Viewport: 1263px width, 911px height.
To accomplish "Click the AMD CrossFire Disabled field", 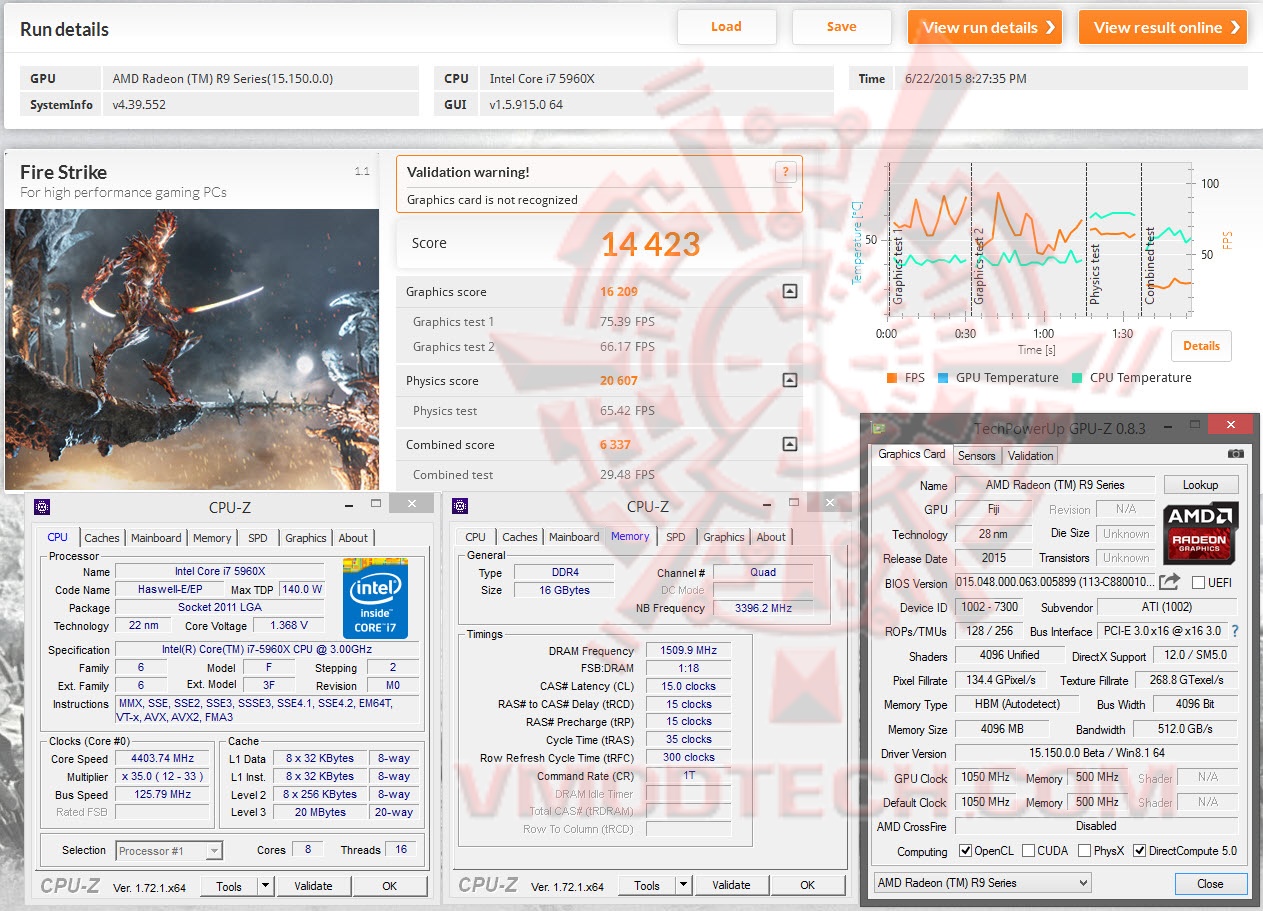I will pyautogui.click(x=1096, y=826).
